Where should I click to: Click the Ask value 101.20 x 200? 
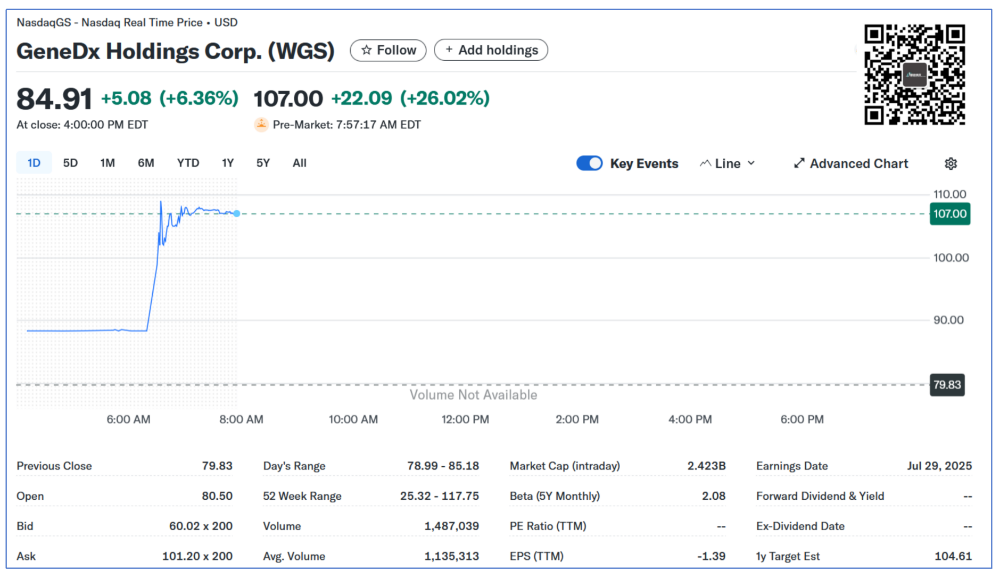tap(197, 556)
